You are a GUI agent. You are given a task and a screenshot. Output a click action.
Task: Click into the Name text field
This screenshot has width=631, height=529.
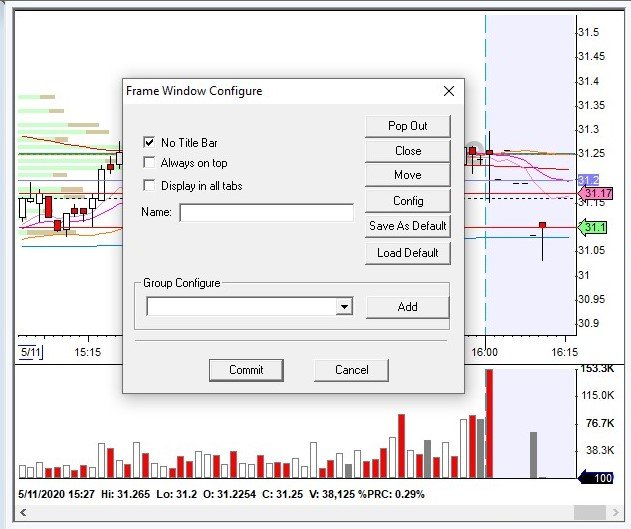coord(266,212)
